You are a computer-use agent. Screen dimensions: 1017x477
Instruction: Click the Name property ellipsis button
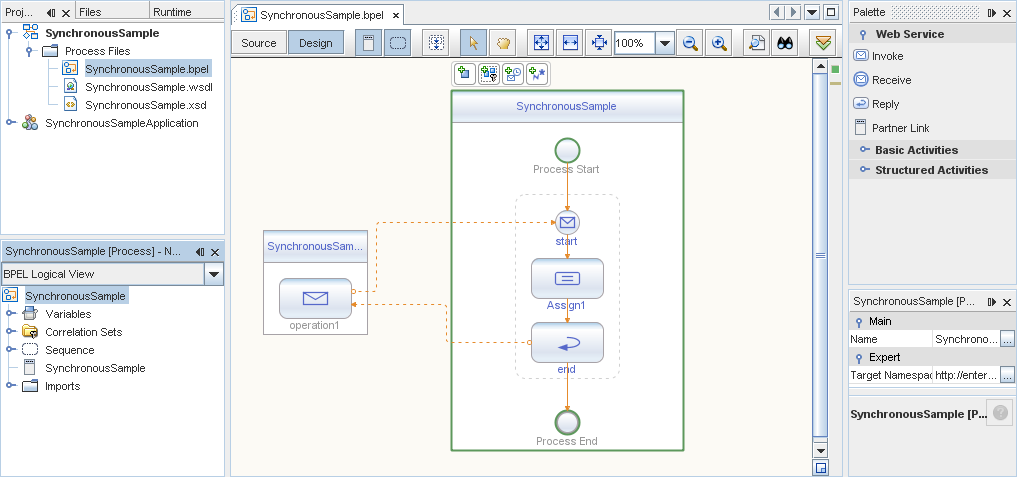tap(1007, 339)
